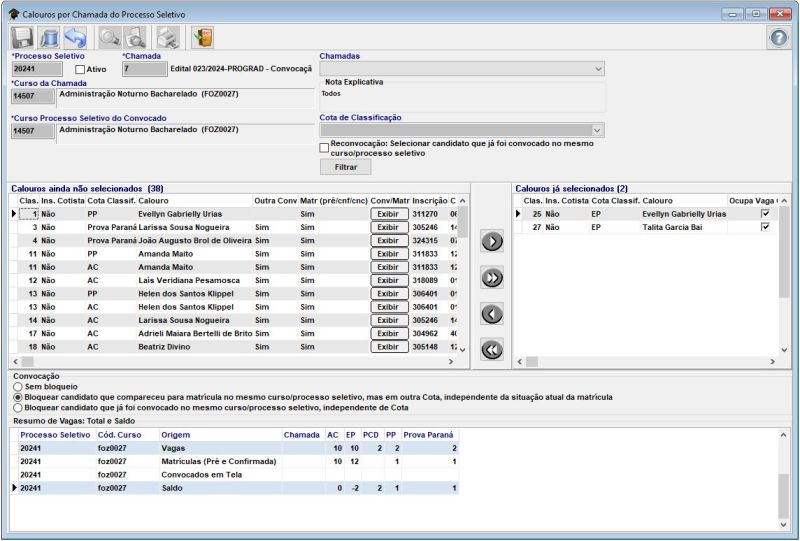Remove all calouros with double left arrow
Screen dimensions: 800x541
click(491, 350)
